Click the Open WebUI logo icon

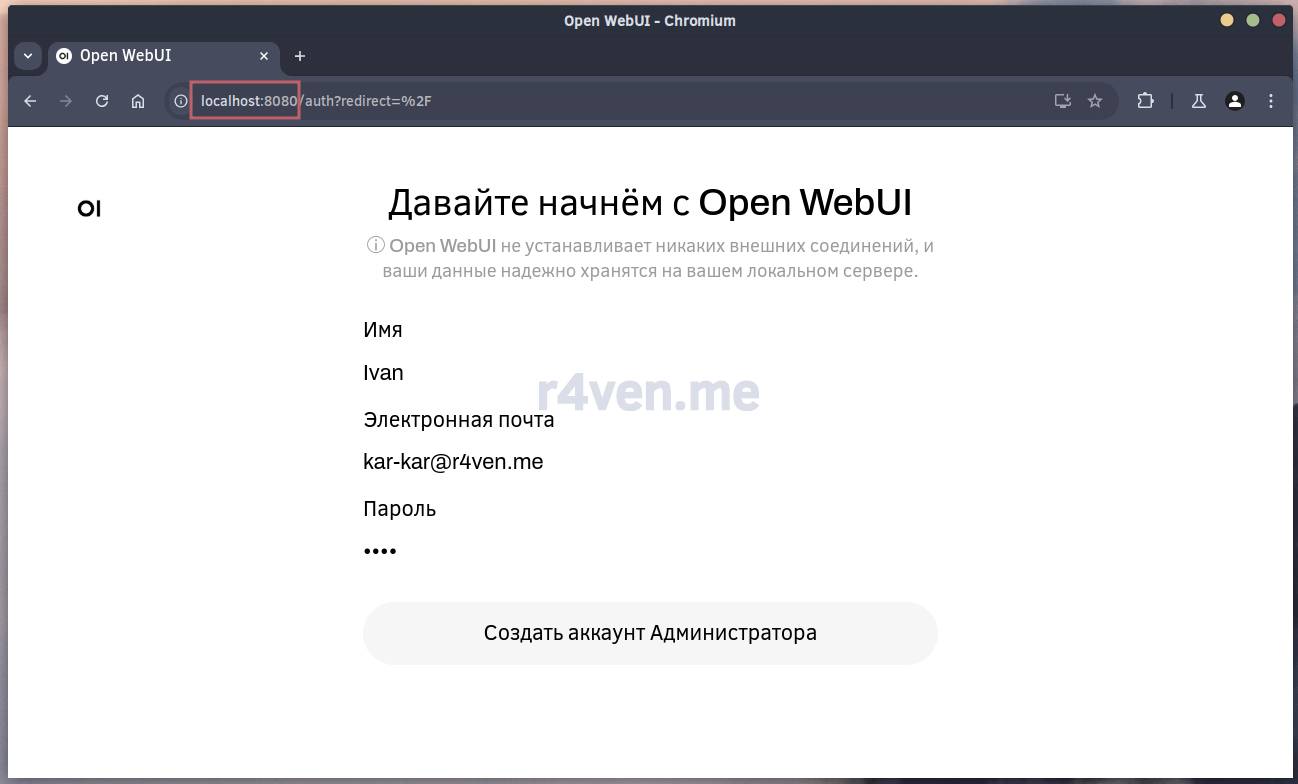[x=89, y=208]
